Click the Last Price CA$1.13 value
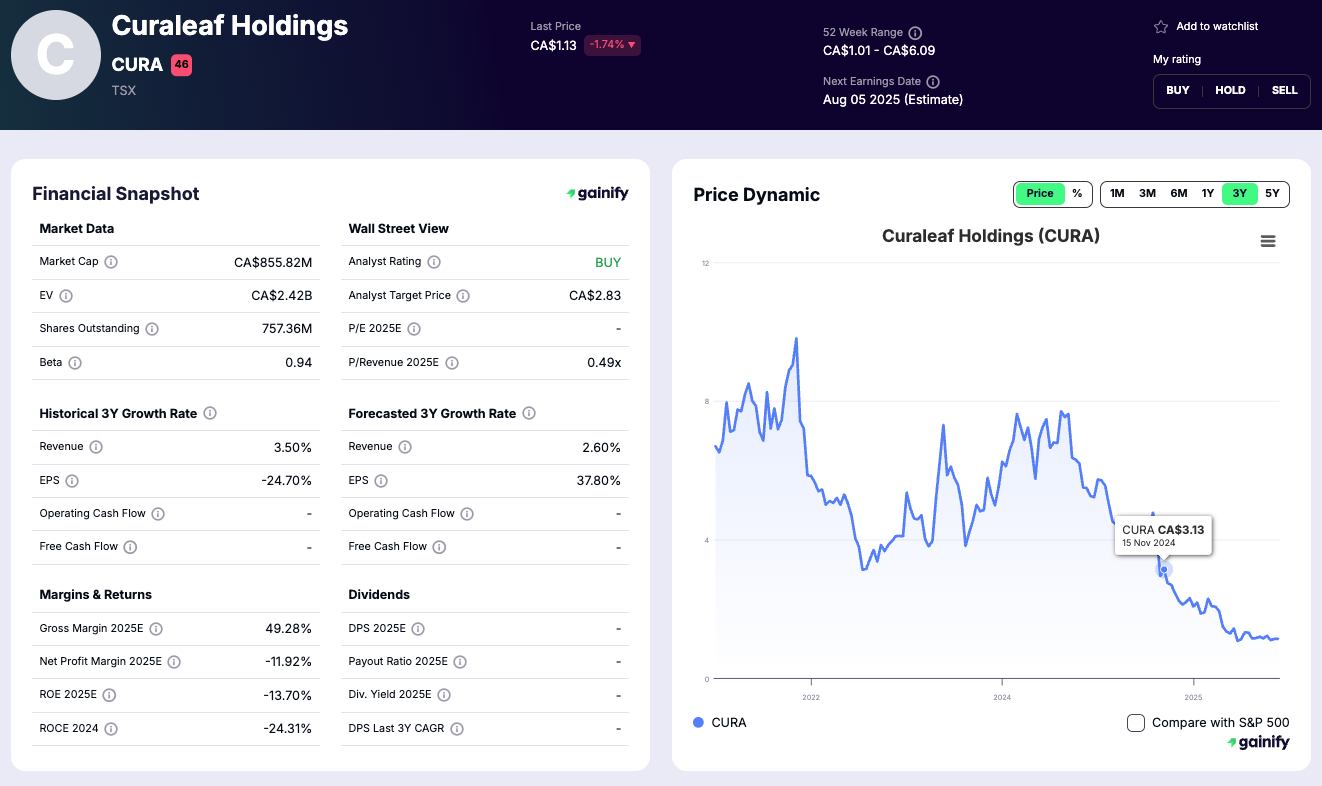 [553, 45]
